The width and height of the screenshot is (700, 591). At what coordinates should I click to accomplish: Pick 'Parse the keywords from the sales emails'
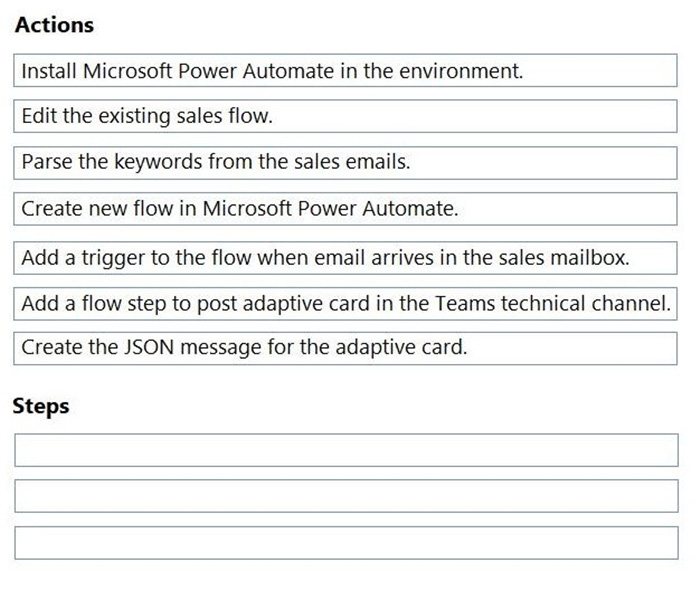click(346, 162)
